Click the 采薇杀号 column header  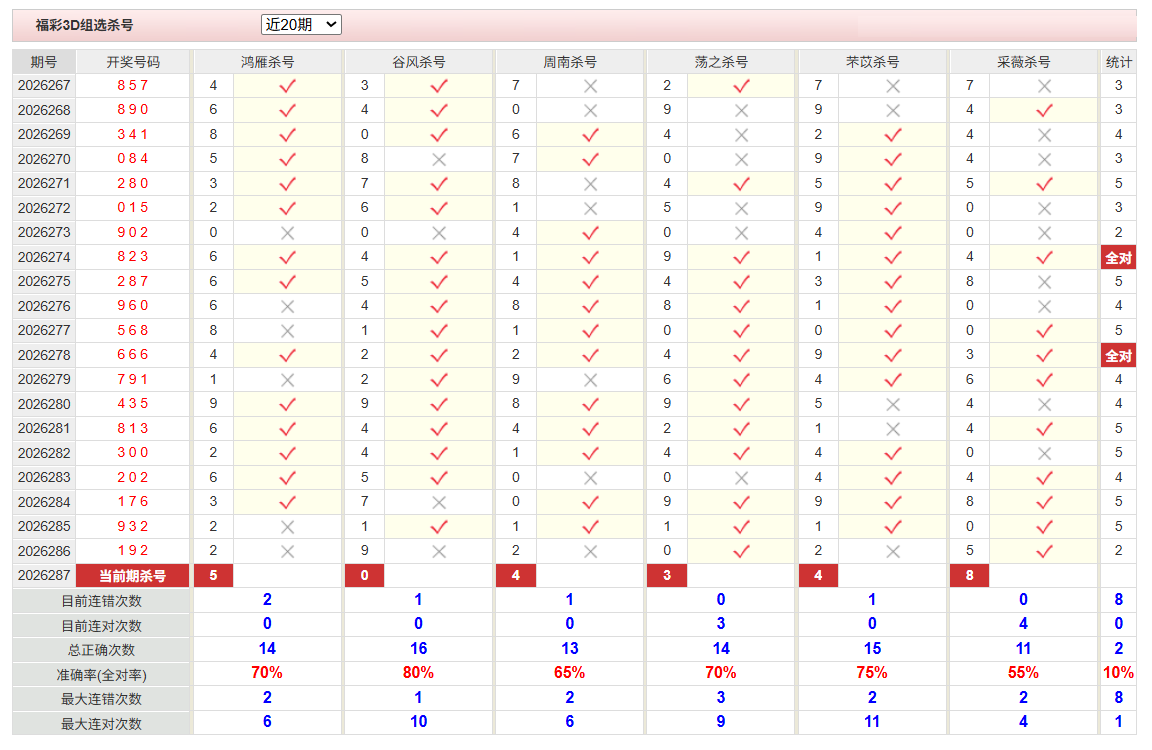[1023, 62]
